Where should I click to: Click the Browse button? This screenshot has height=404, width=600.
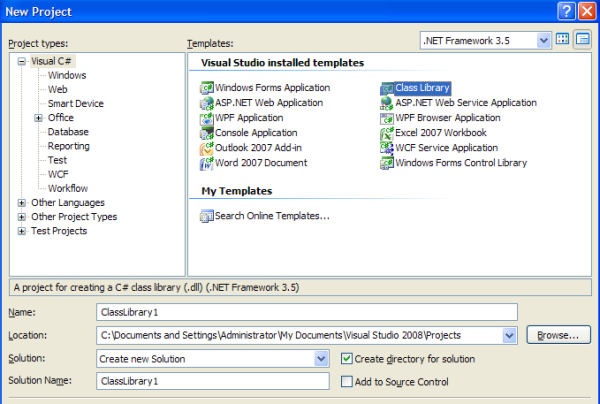(558, 336)
